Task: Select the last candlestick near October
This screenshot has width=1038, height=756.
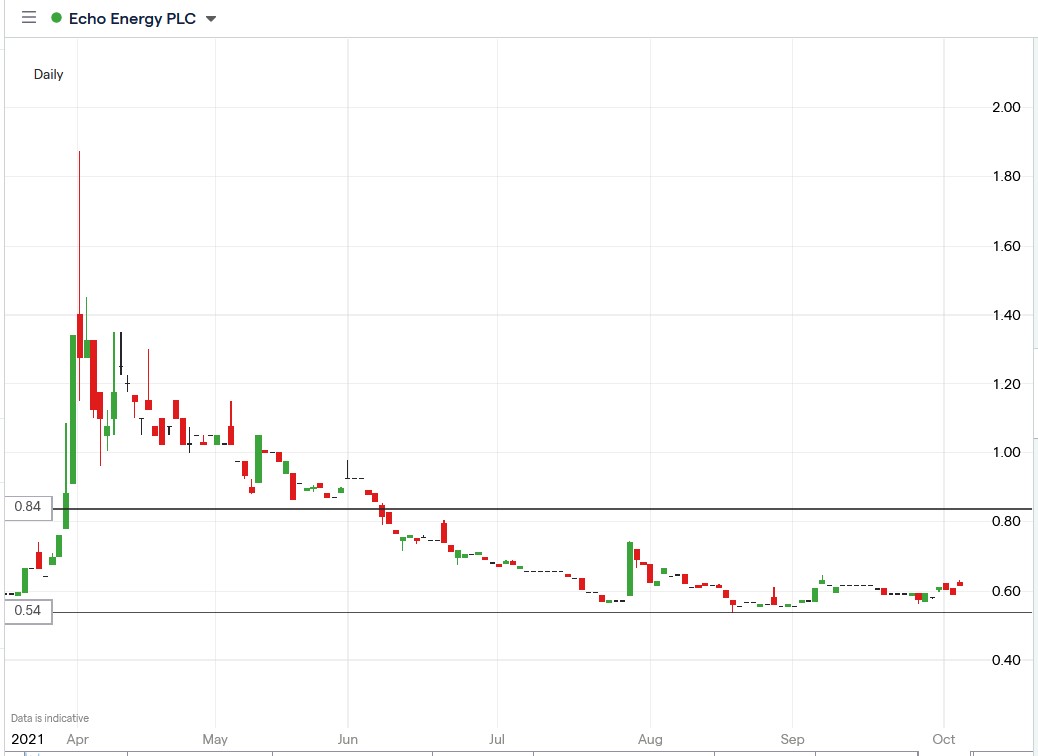Action: pos(959,582)
